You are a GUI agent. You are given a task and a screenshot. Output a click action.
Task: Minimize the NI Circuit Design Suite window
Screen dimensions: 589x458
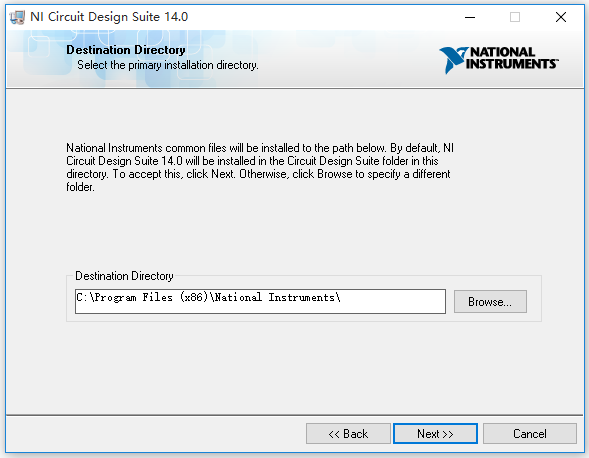tap(470, 17)
